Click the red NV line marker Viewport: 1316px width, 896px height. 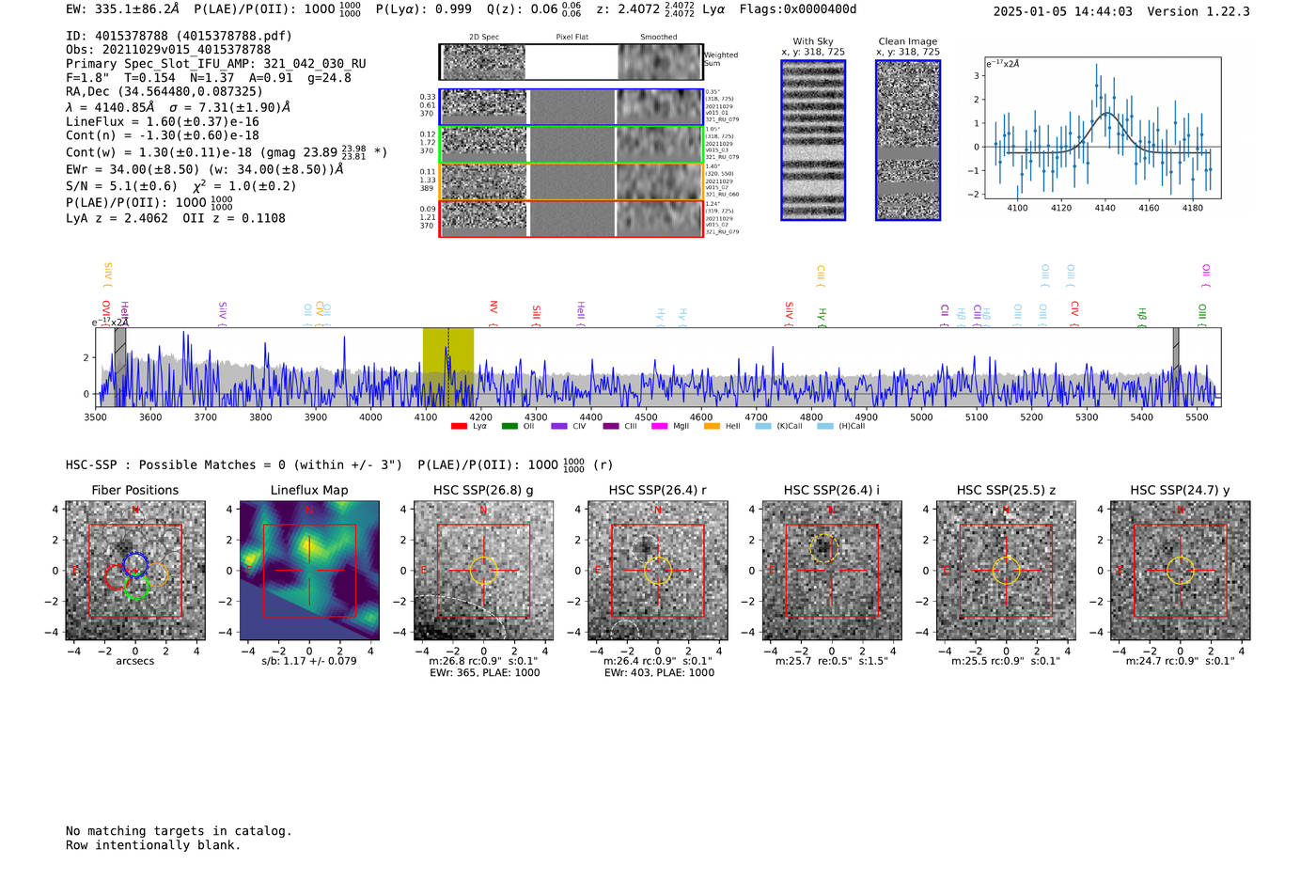tap(493, 314)
